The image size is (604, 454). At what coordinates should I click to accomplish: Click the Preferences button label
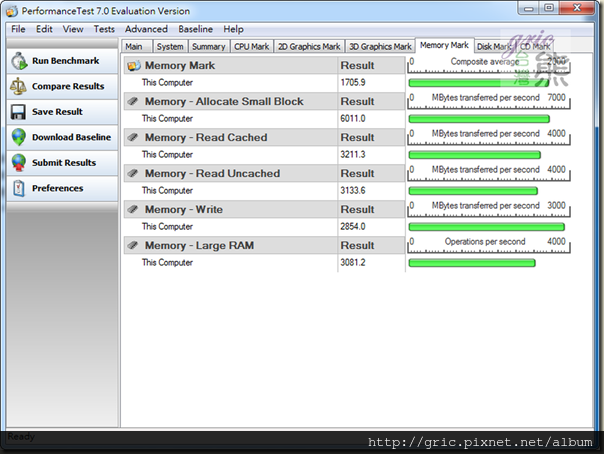point(57,188)
